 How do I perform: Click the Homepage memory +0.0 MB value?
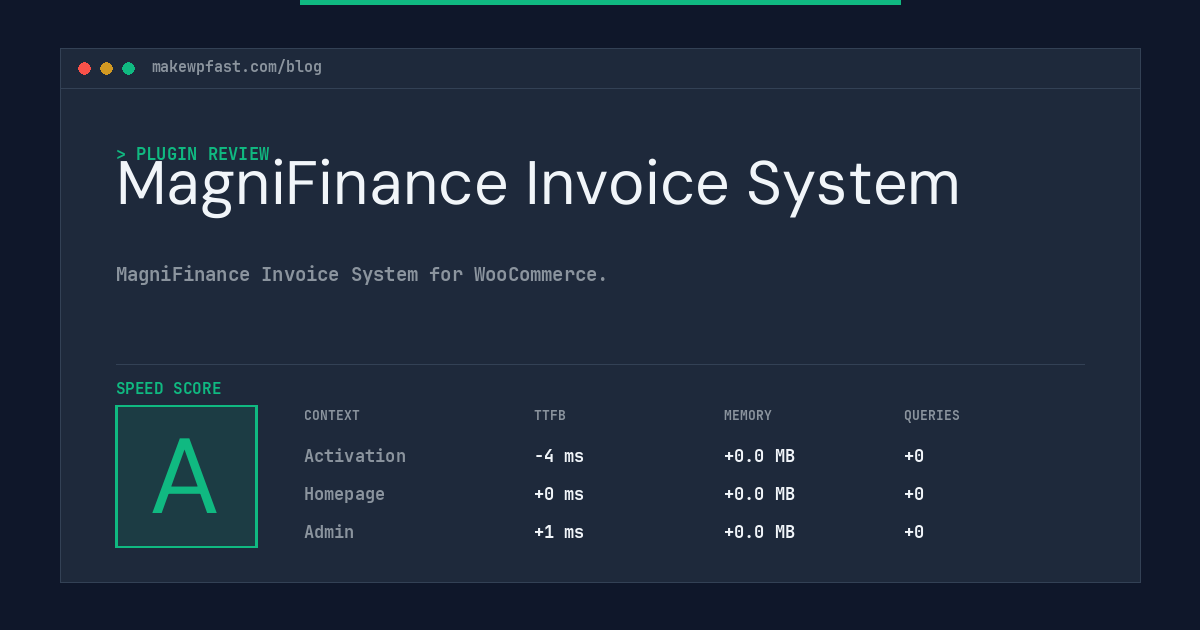tap(760, 494)
